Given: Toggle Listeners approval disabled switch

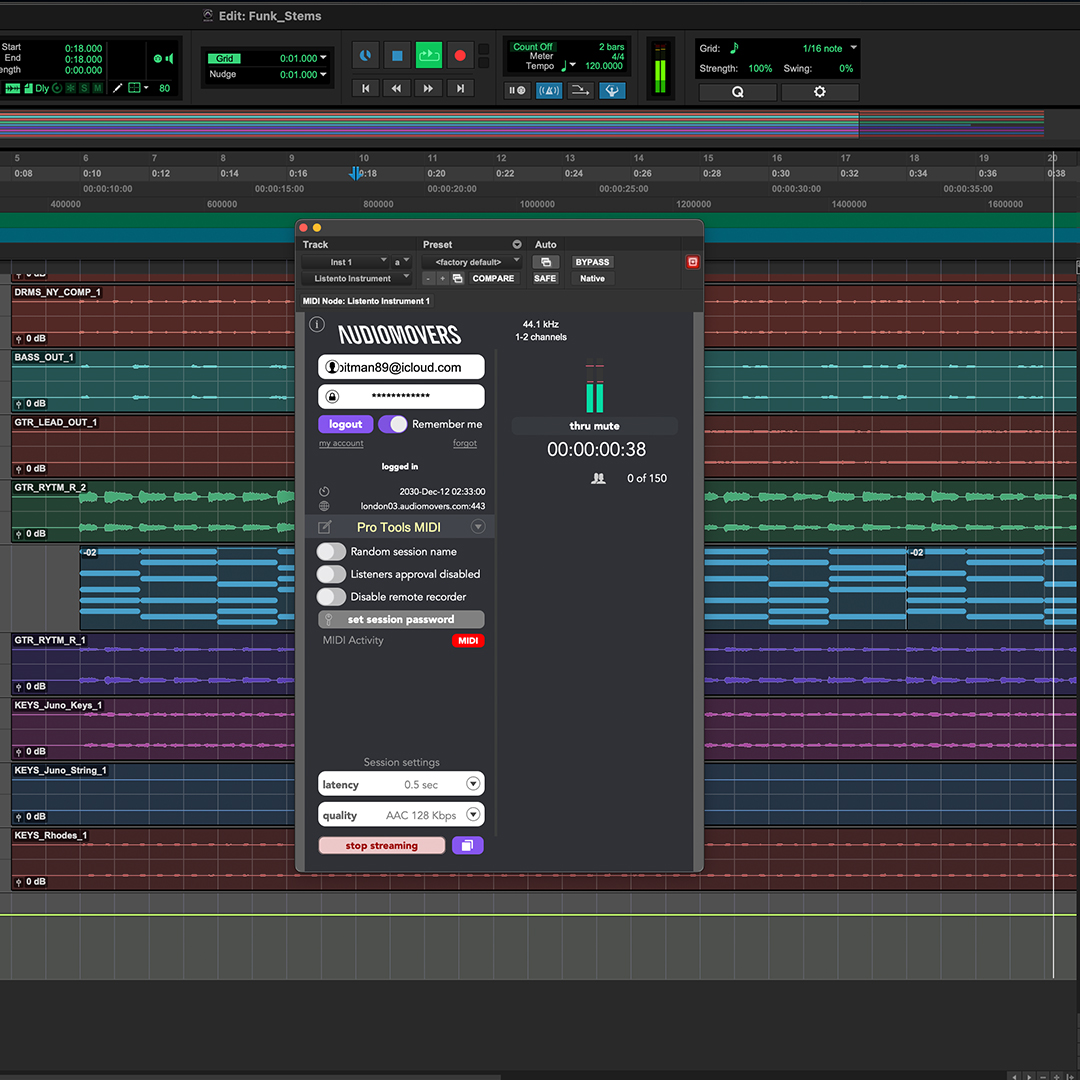Looking at the screenshot, I should coord(331,574).
